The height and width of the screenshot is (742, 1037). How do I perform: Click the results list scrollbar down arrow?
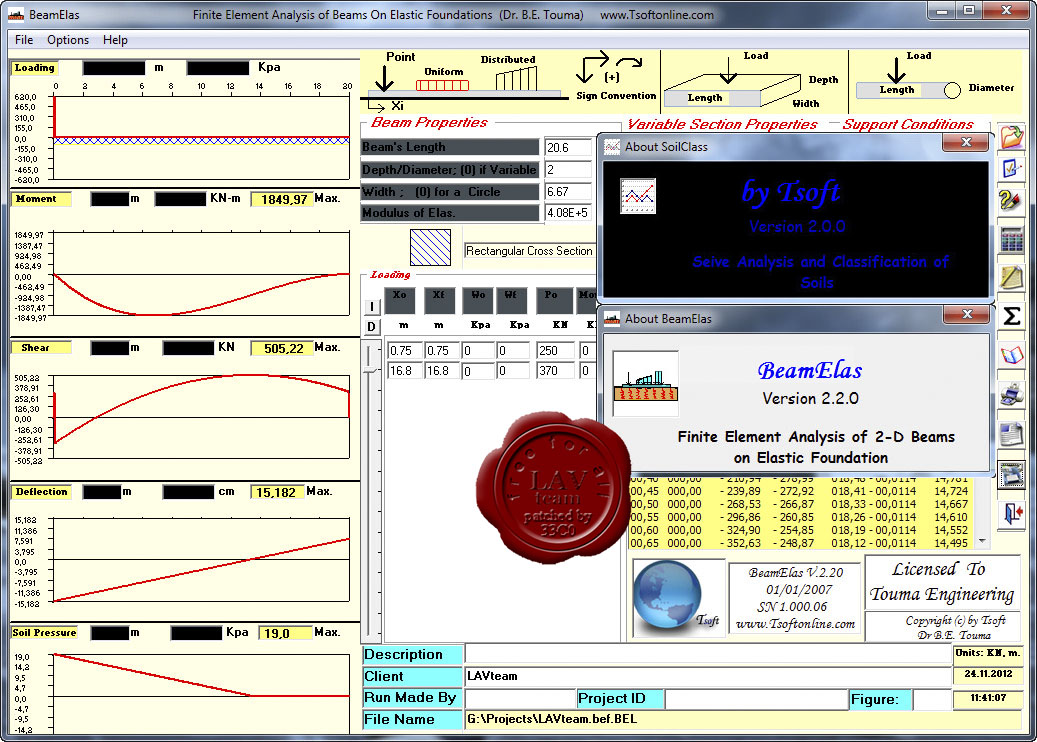[983, 541]
